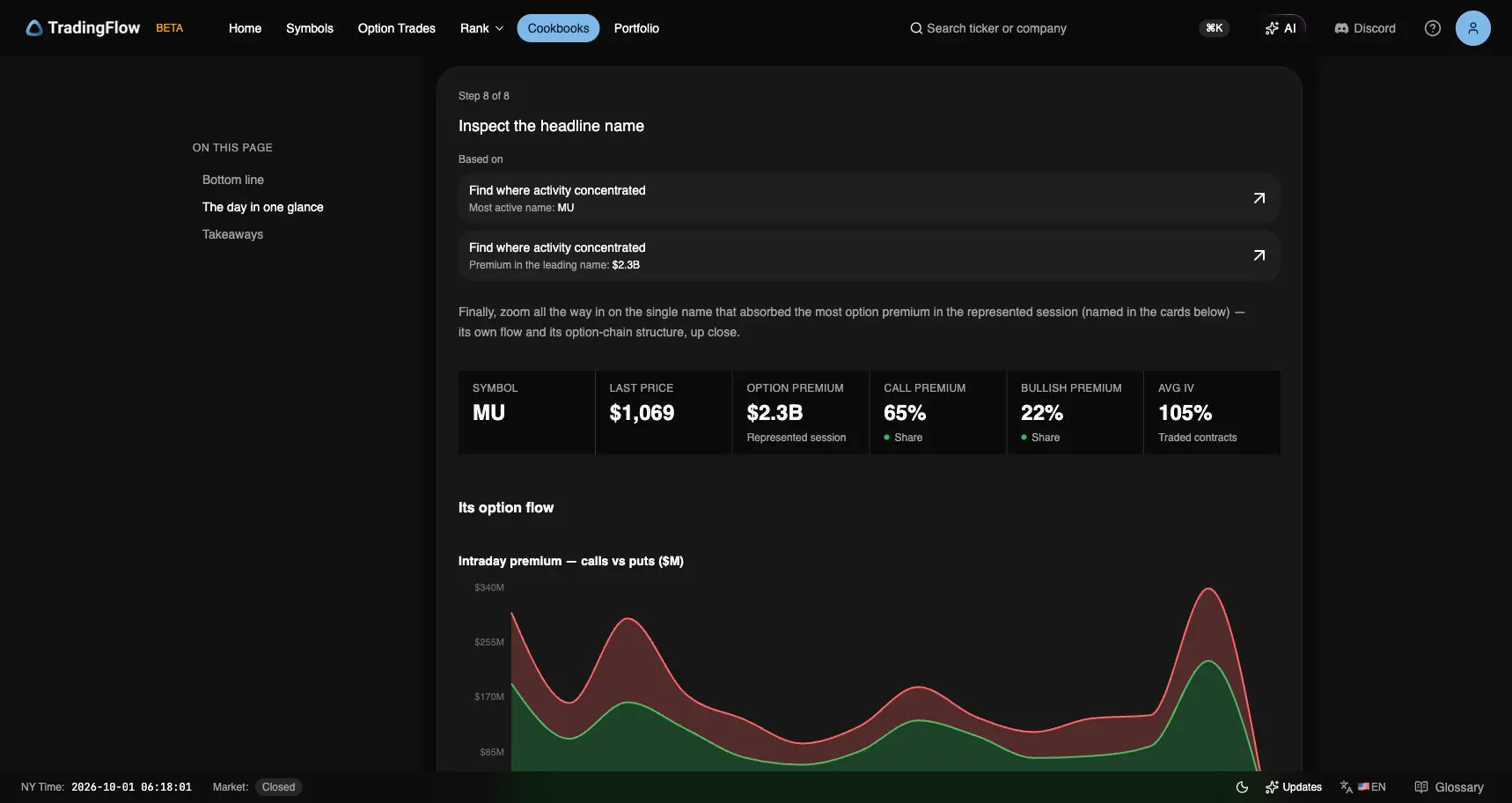Open the Home menu item
1512x803 pixels.
pos(245,28)
